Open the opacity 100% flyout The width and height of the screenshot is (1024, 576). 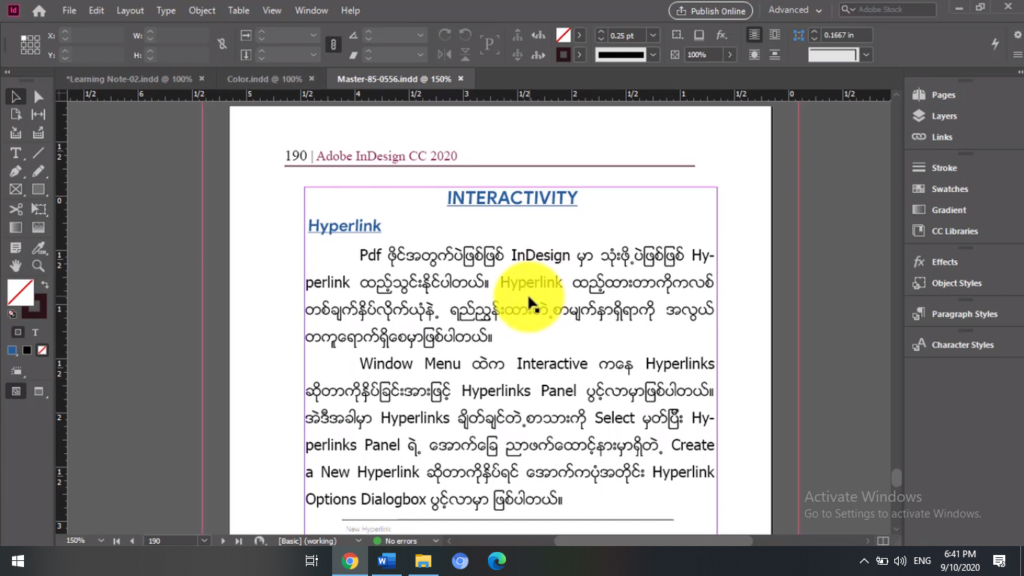tap(729, 55)
